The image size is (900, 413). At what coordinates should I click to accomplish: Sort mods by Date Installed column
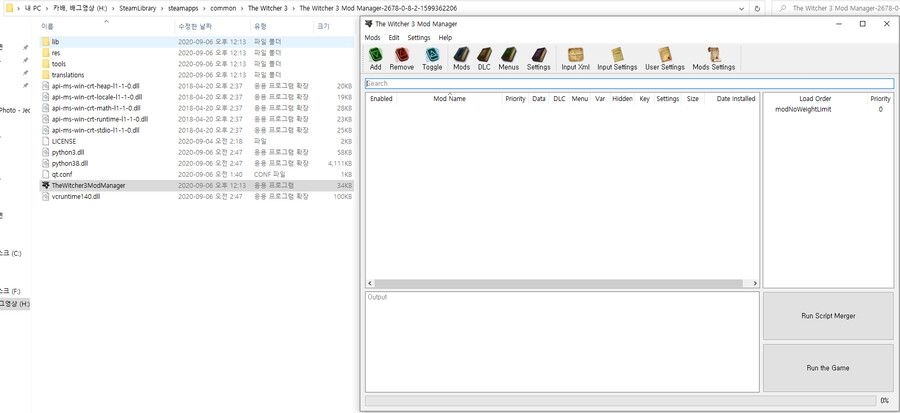tap(736, 99)
